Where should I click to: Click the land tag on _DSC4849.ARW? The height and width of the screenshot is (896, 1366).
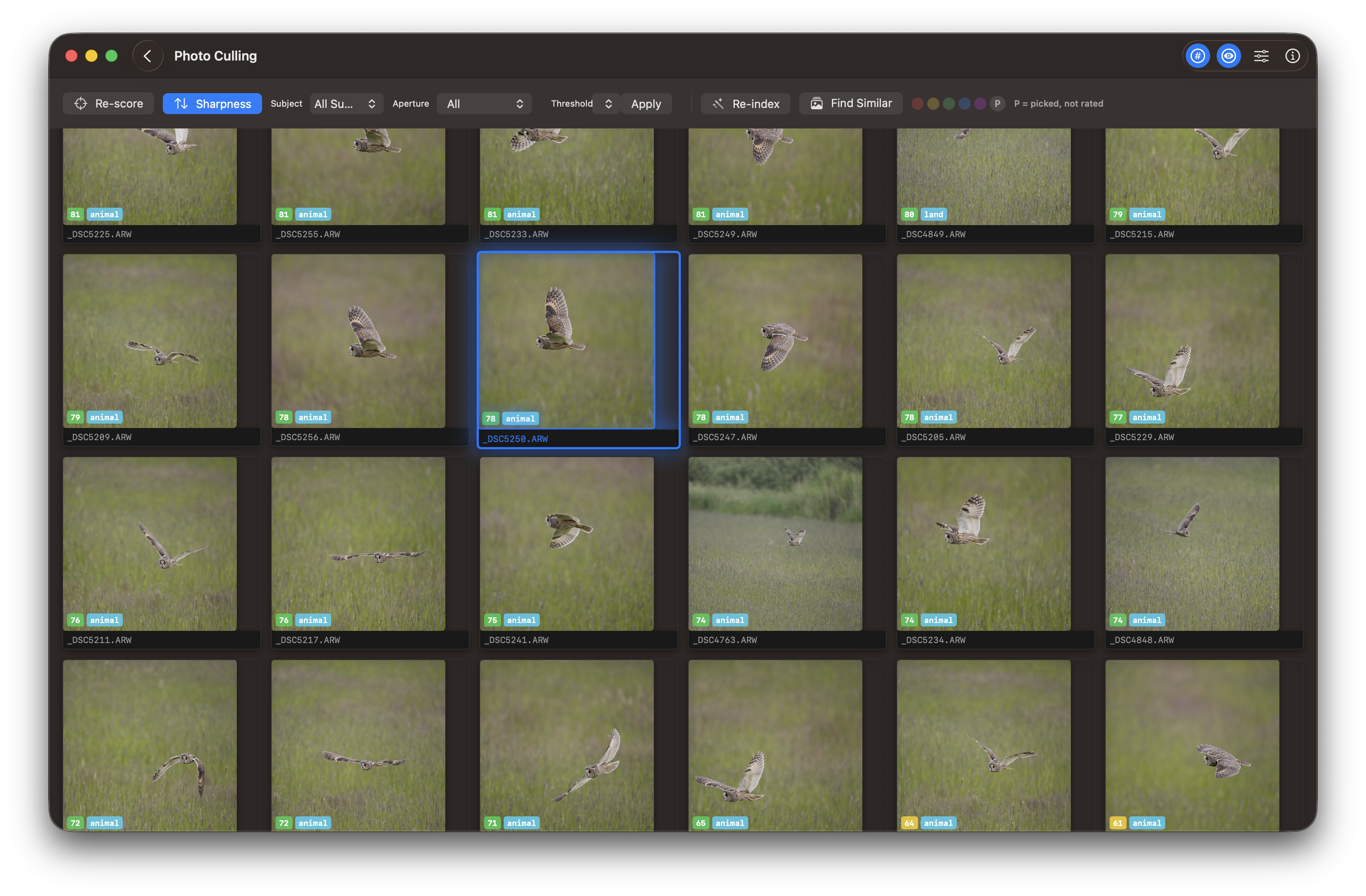coord(933,215)
